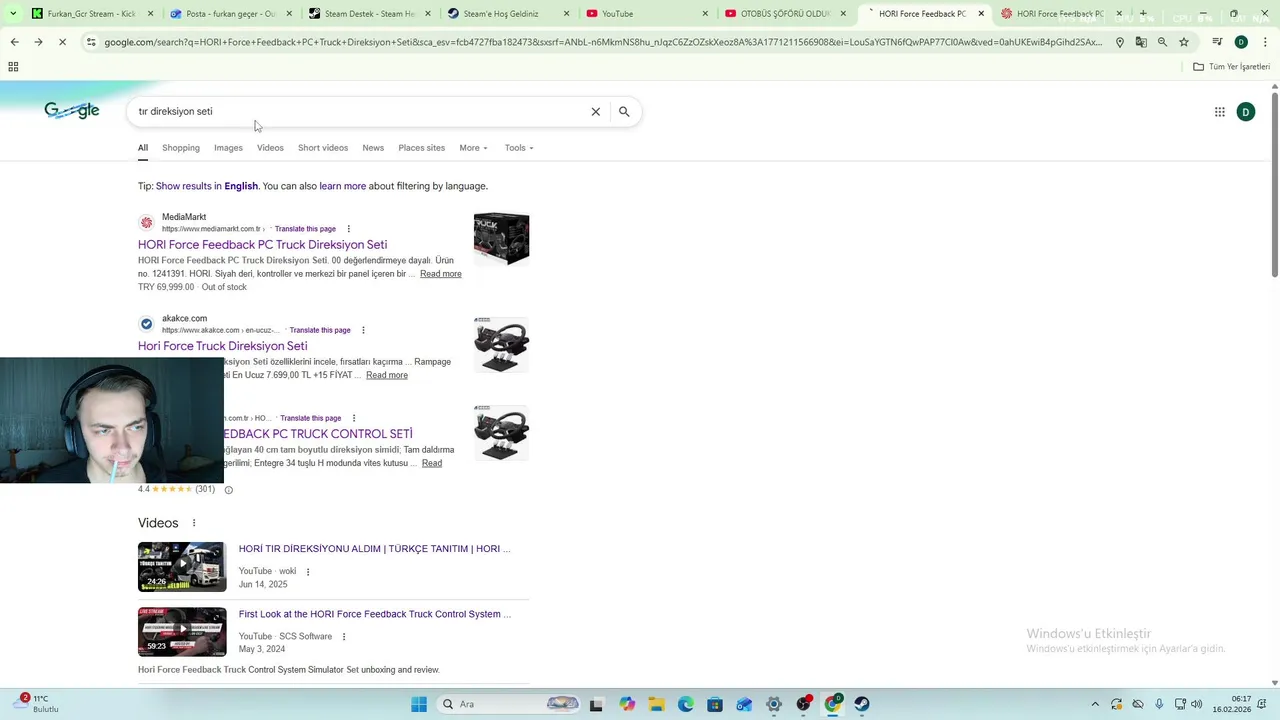This screenshot has width=1280, height=720.
Task: Expand the Tools dropdown
Action: pyautogui.click(x=519, y=148)
